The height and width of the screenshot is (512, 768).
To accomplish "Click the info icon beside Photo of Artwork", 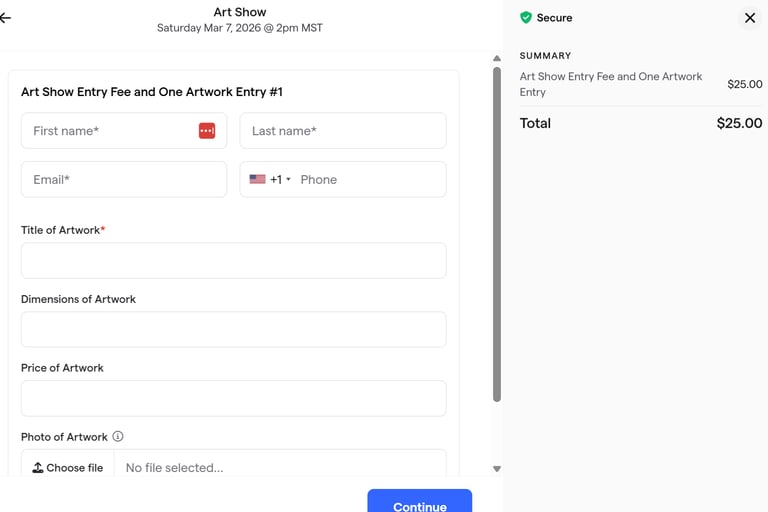I will click(x=118, y=437).
